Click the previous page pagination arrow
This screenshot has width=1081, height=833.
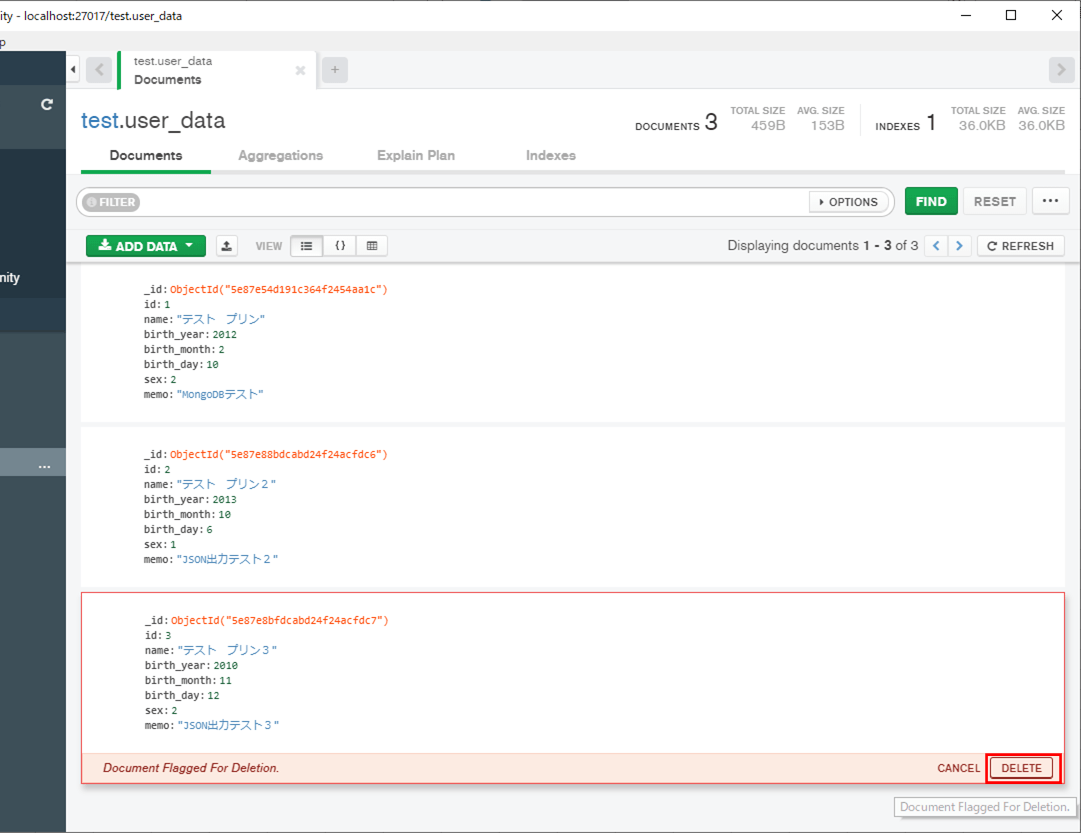coord(935,245)
